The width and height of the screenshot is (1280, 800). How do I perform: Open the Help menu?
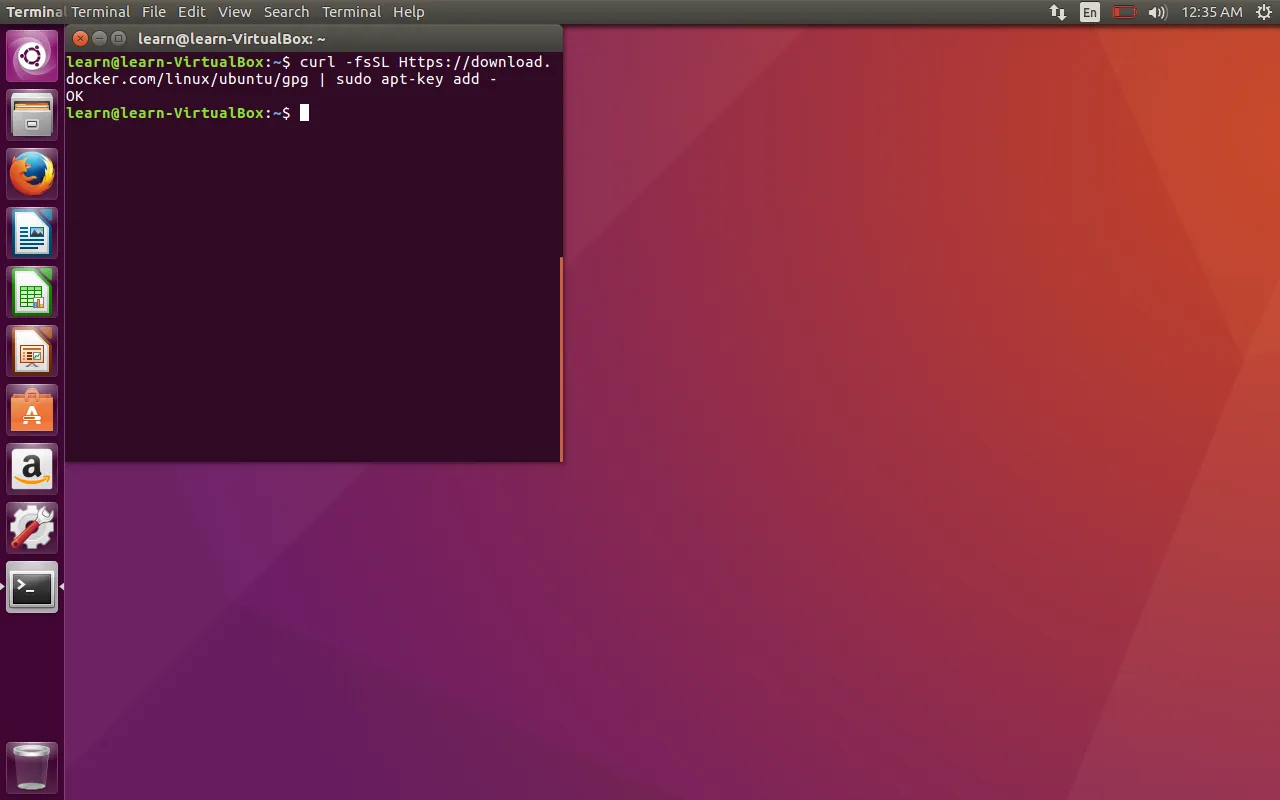point(408,12)
